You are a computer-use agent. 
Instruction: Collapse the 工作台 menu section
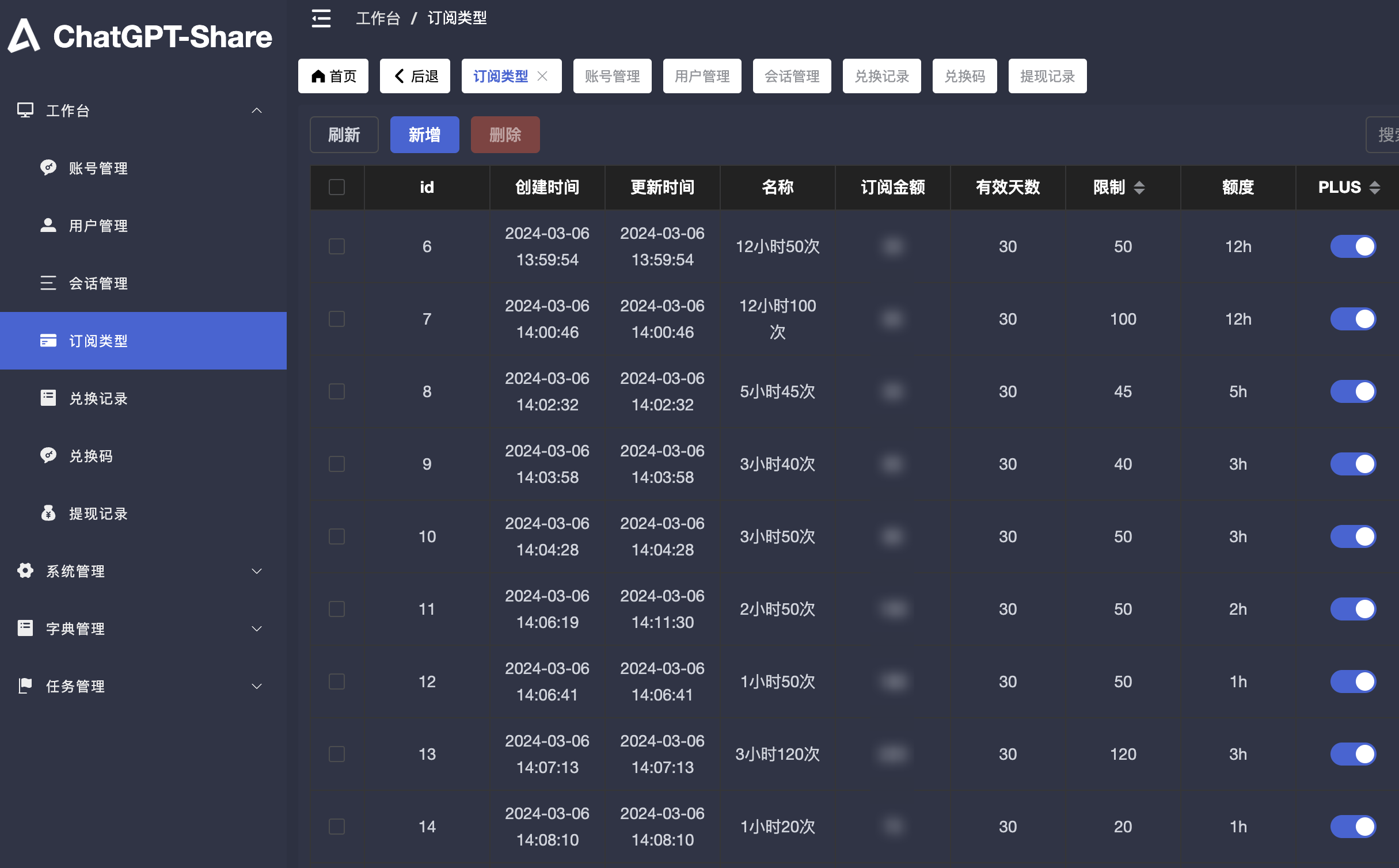[x=257, y=110]
